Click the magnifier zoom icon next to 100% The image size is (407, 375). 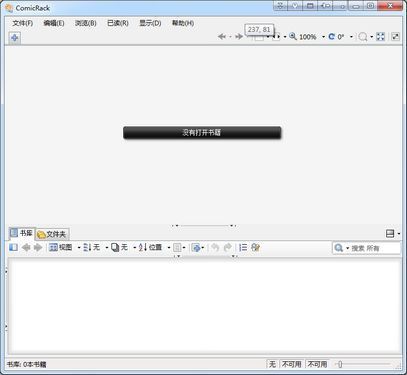click(x=293, y=36)
